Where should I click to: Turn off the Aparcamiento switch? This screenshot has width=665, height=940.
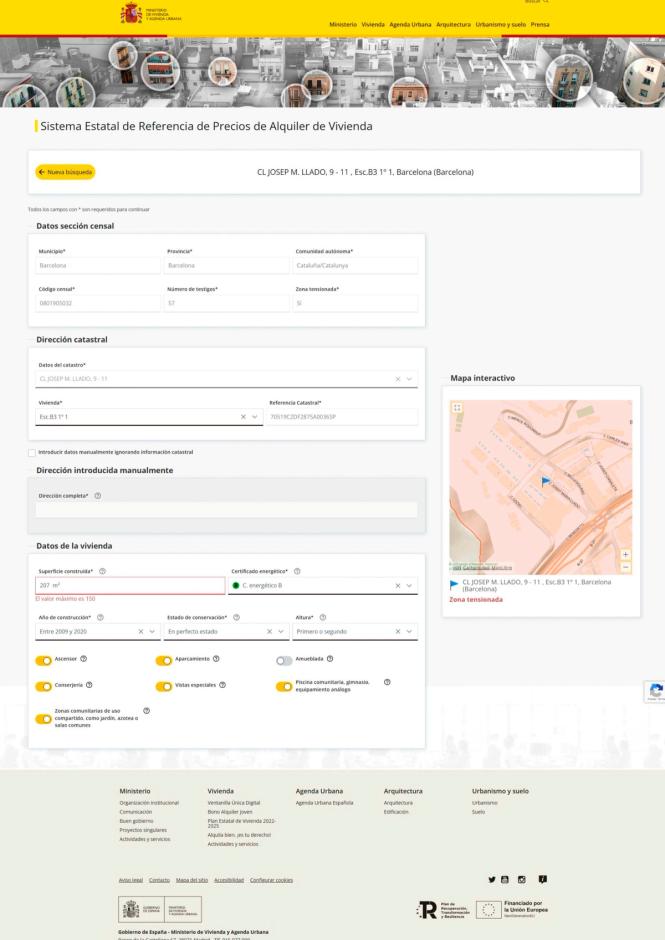164,660
